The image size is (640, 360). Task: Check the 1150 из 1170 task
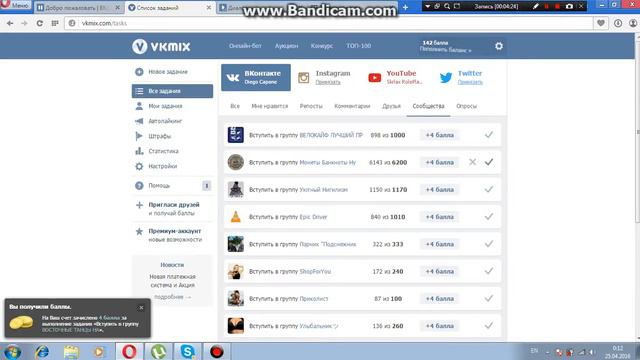coord(489,189)
